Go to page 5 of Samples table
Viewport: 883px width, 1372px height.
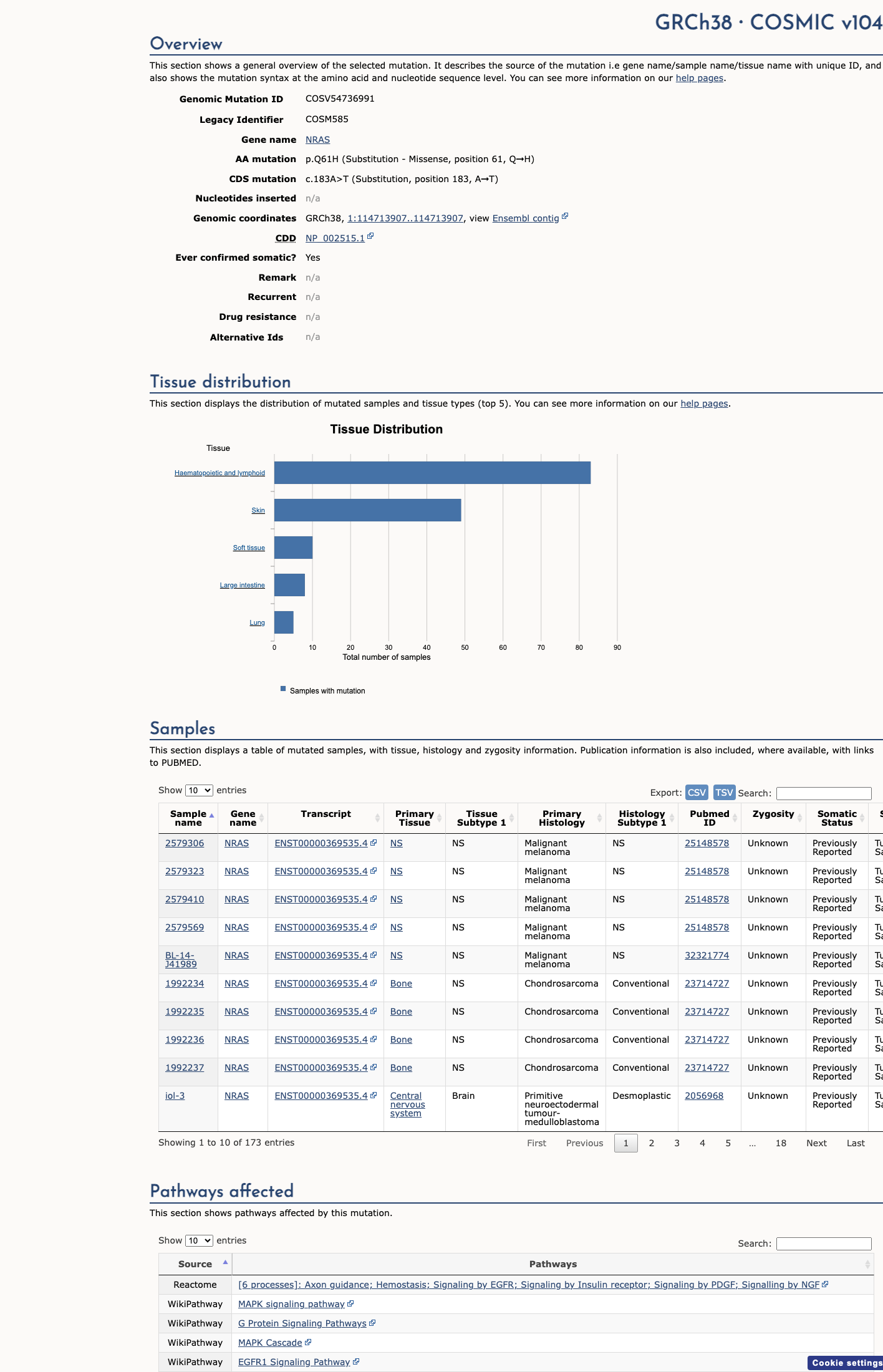[x=728, y=1143]
